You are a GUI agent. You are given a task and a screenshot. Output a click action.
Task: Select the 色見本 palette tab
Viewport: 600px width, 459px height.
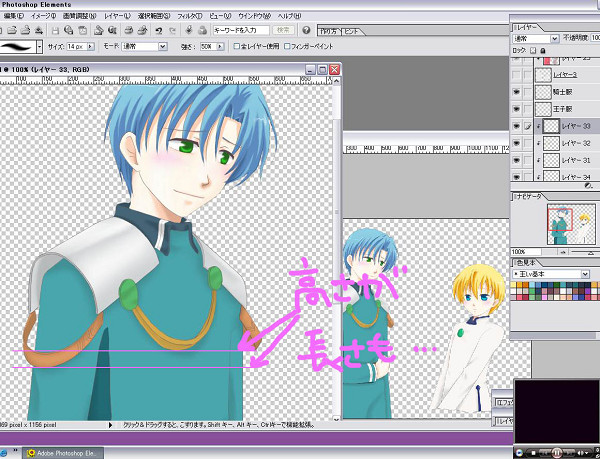click(x=526, y=262)
